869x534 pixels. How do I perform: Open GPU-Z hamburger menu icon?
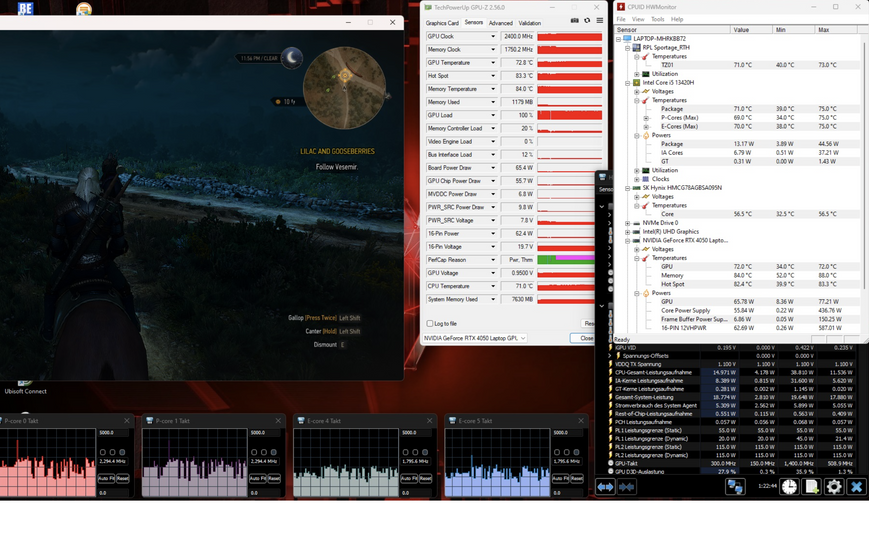[600, 20]
